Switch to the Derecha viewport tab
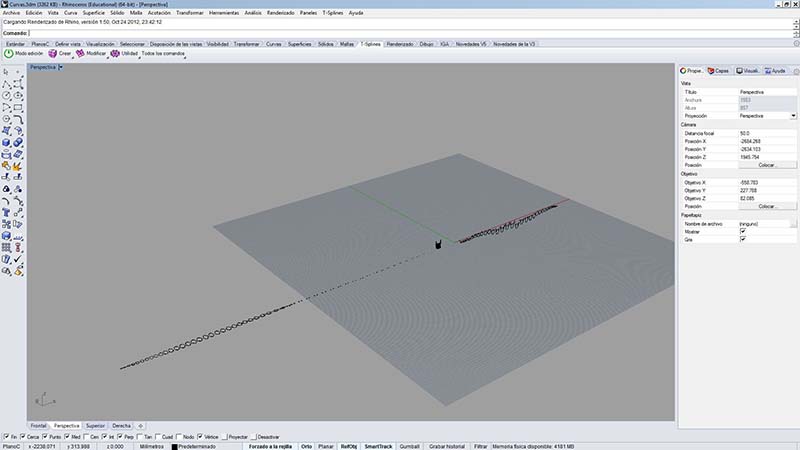The height and width of the screenshot is (450, 800). click(x=121, y=426)
